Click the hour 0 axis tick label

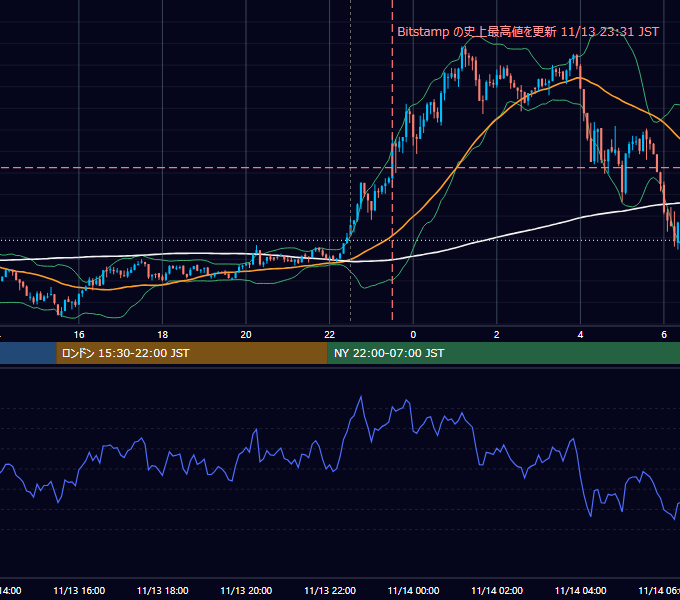(x=413, y=335)
